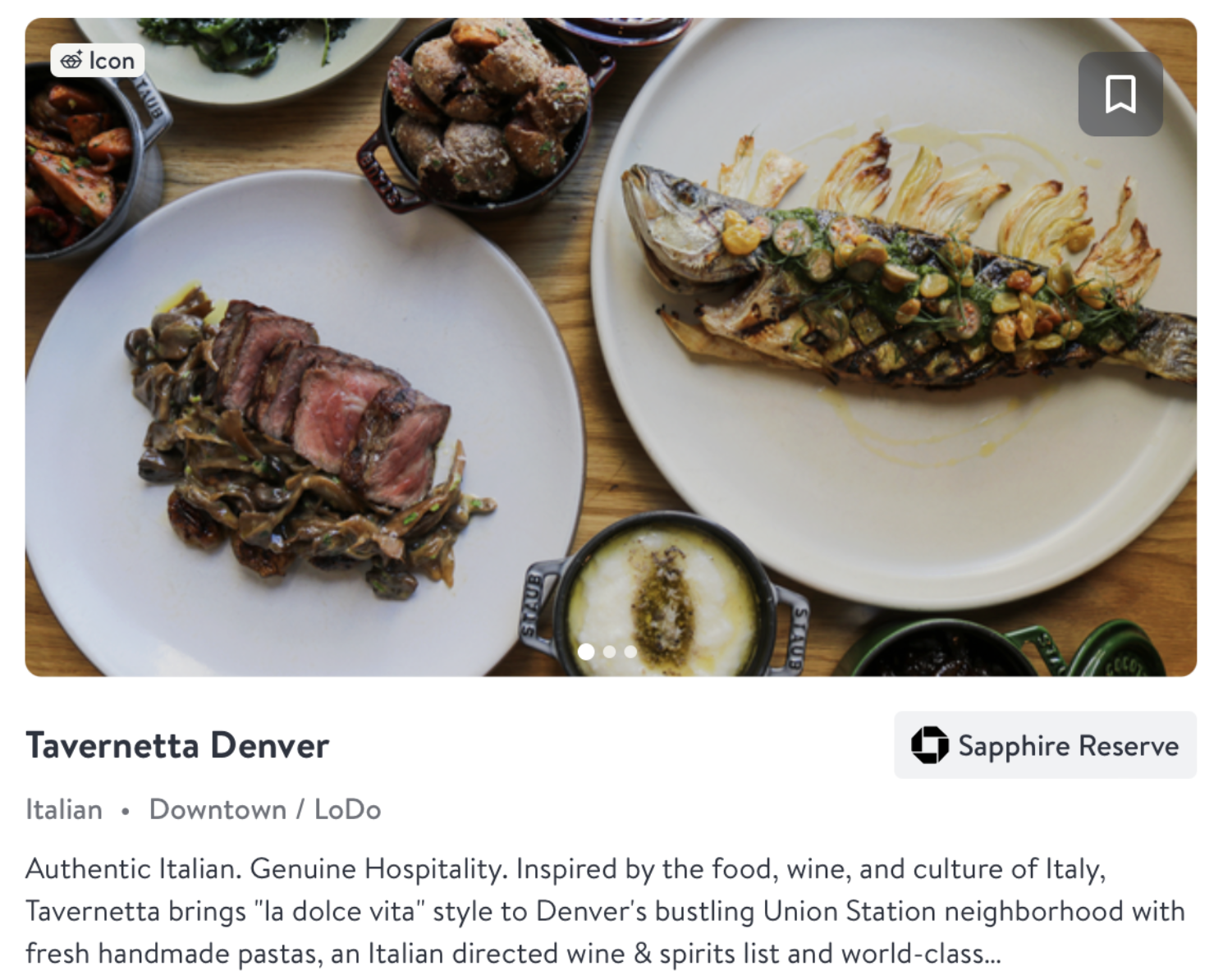Expand the truncated description at the ellipsis
Image resolution: width=1223 pixels, height=980 pixels.
(x=992, y=954)
